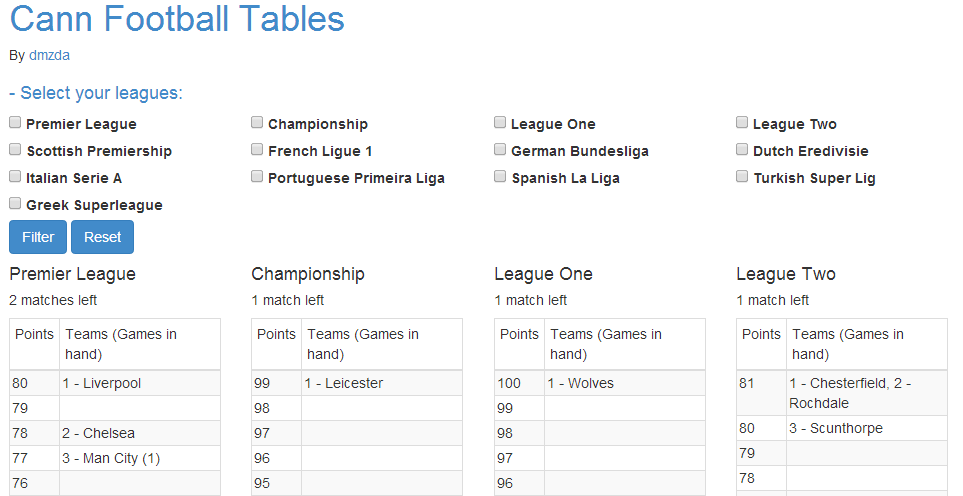This screenshot has width=963, height=496.
Task: Tick the Greek Superleague checkbox
Action: click(x=15, y=204)
